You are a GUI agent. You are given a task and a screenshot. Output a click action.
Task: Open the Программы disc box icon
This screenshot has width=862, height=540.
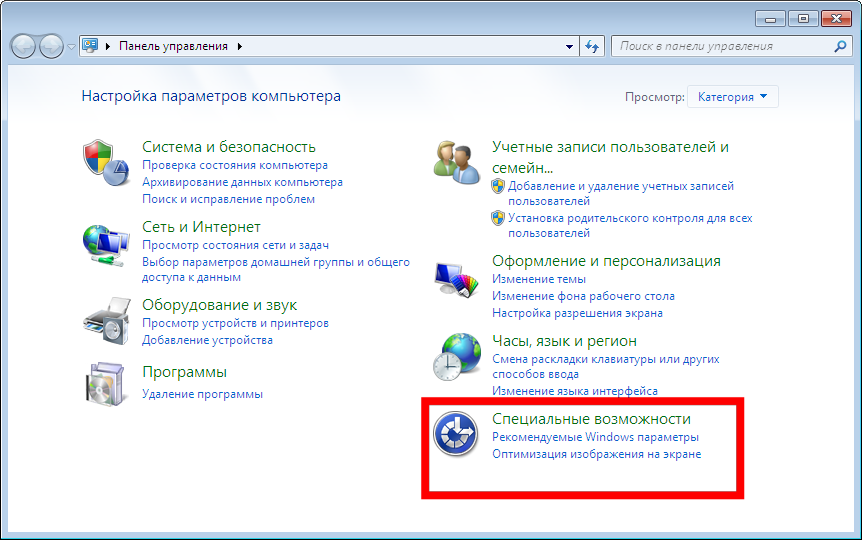[x=105, y=384]
